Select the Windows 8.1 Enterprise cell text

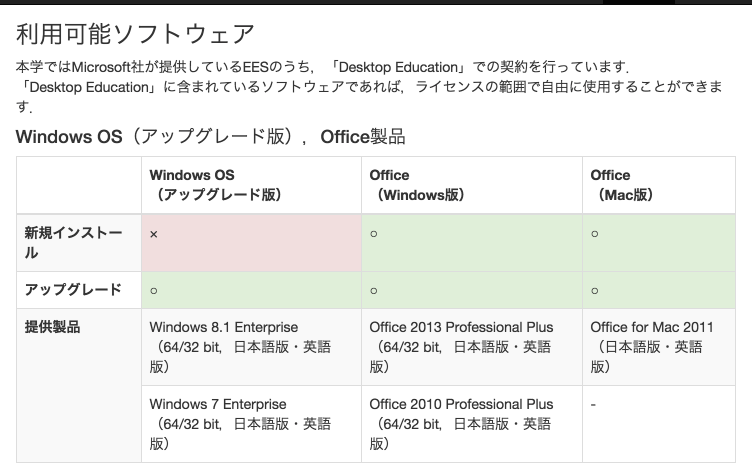tap(223, 327)
